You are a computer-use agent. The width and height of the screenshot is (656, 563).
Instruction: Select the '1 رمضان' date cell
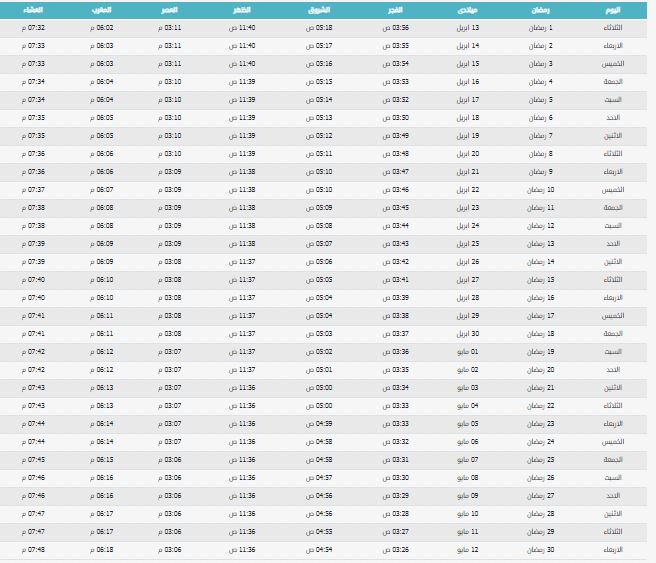(541, 28)
